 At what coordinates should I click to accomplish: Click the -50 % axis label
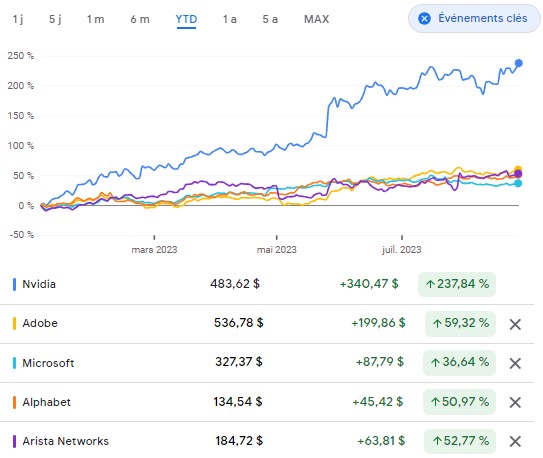[x=22, y=235]
